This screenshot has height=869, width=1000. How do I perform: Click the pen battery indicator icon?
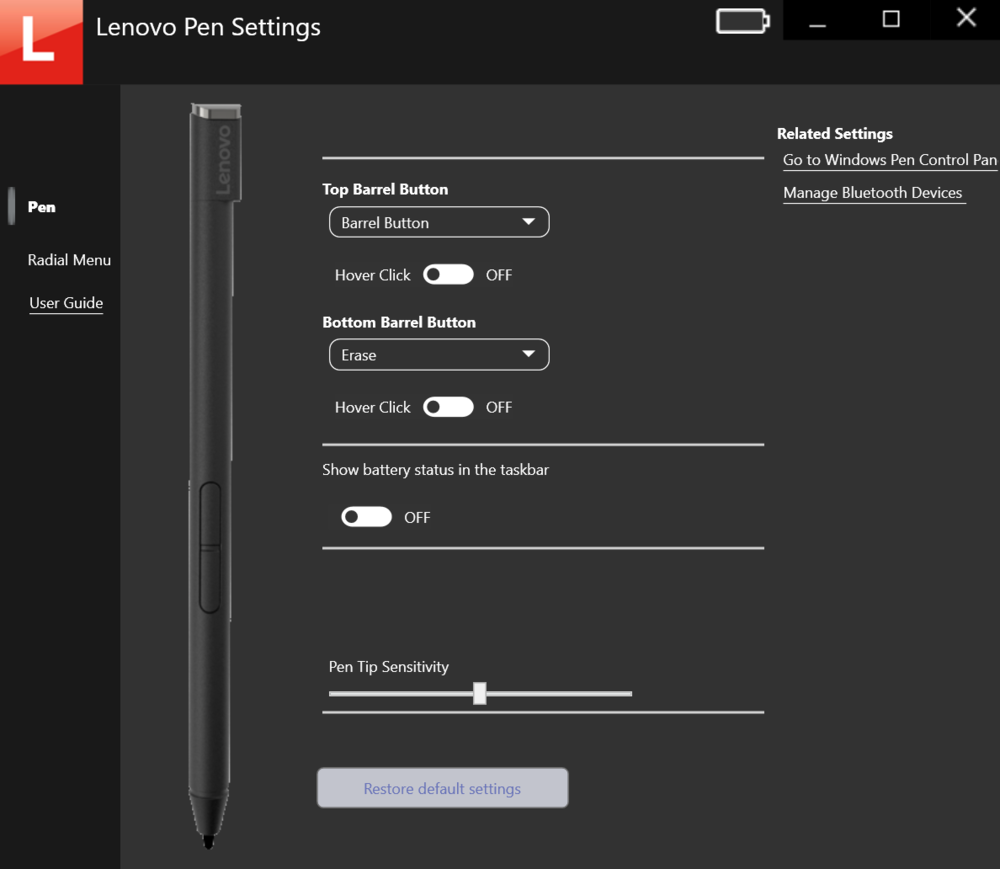[742, 21]
